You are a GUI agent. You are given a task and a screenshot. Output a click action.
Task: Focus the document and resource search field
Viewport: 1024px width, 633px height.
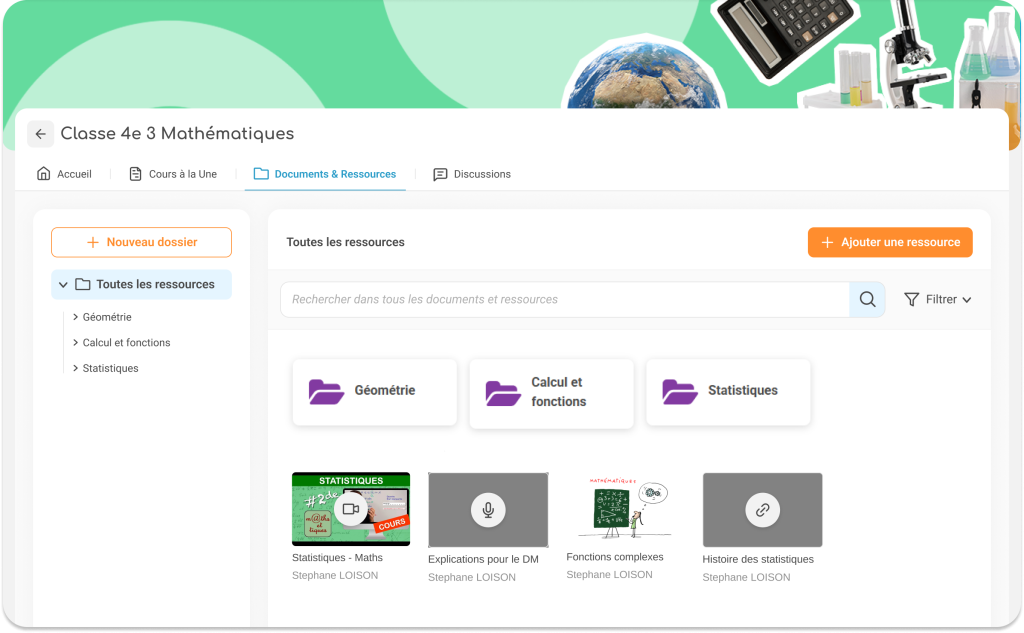tap(565, 299)
